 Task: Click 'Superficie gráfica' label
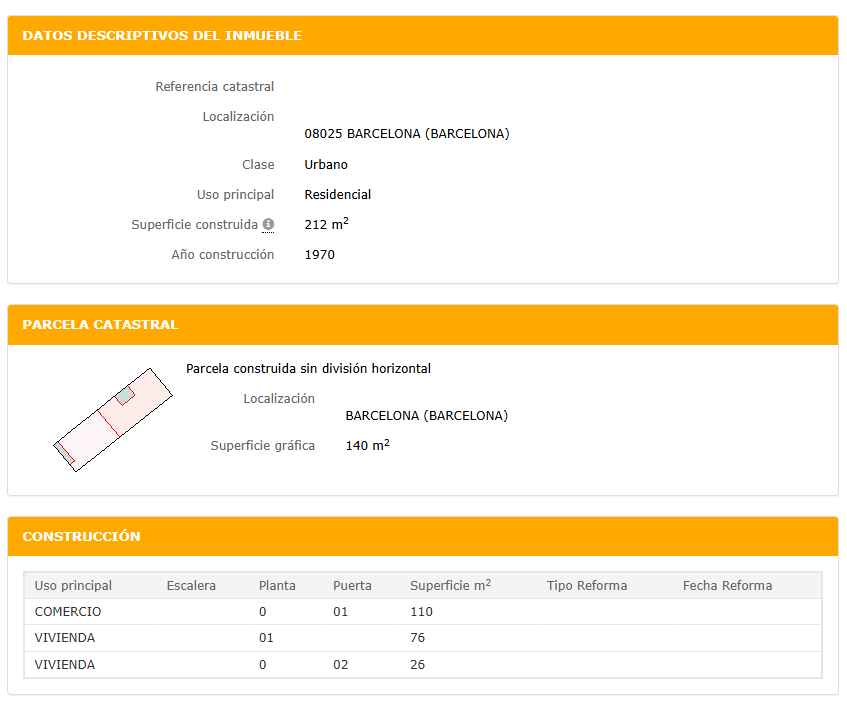(263, 446)
